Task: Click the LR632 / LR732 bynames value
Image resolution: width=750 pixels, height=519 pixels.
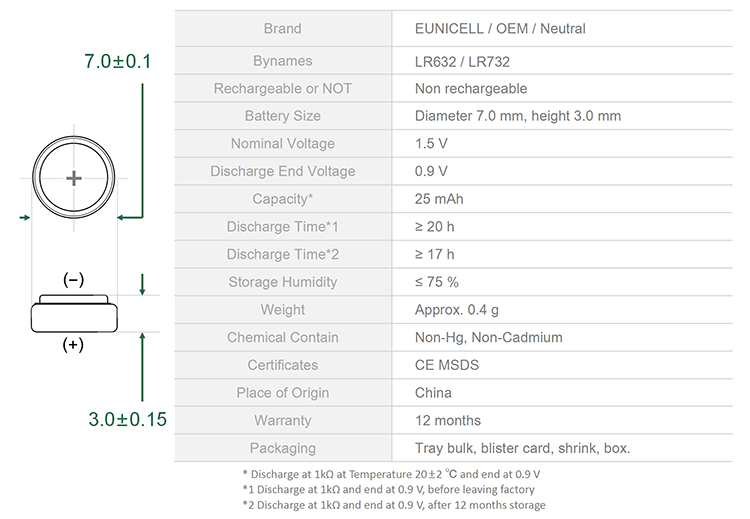Action: coord(462,62)
